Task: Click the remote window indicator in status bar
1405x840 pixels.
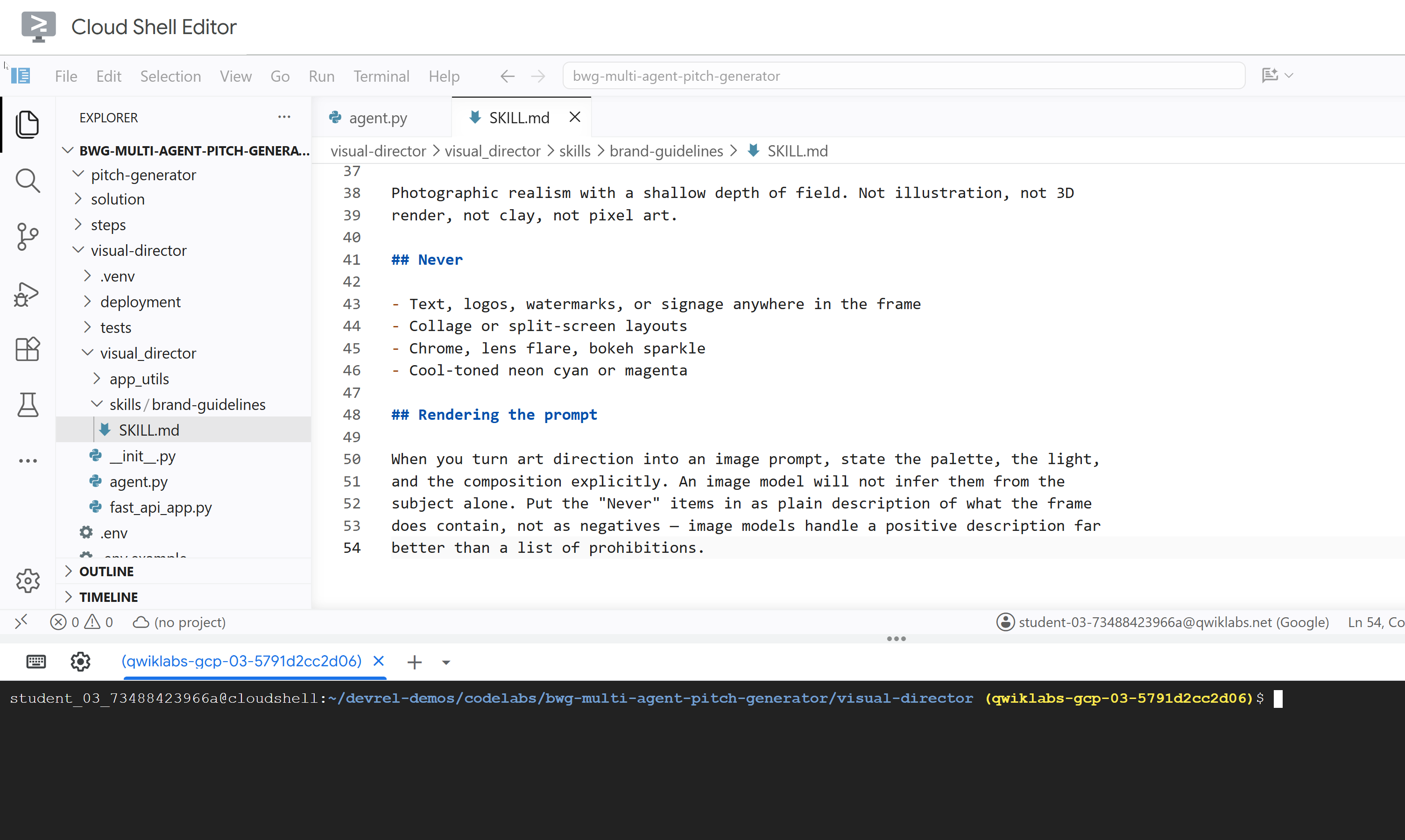Action: tap(21, 622)
